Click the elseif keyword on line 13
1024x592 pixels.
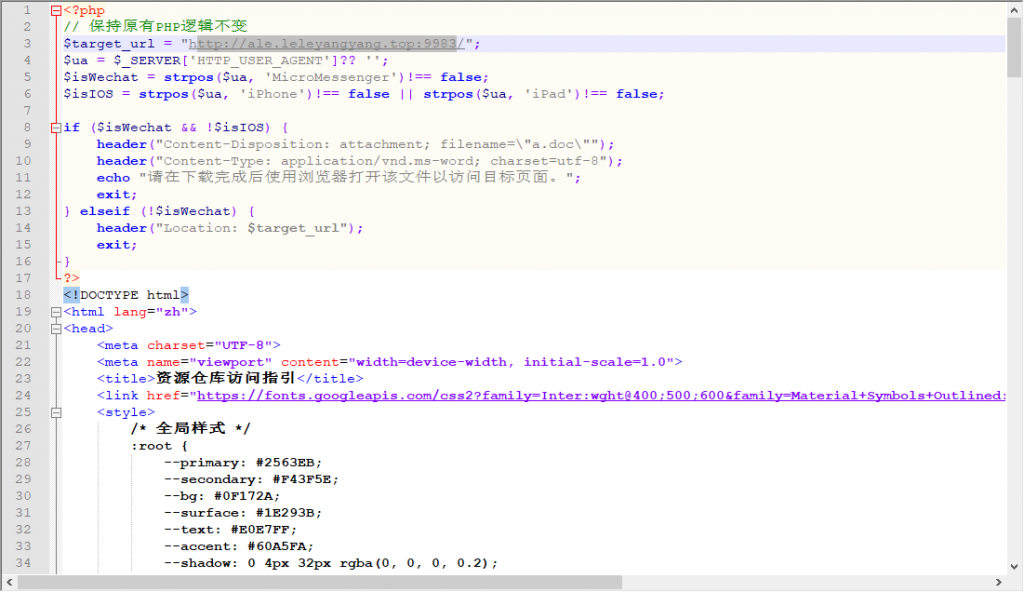(104, 211)
